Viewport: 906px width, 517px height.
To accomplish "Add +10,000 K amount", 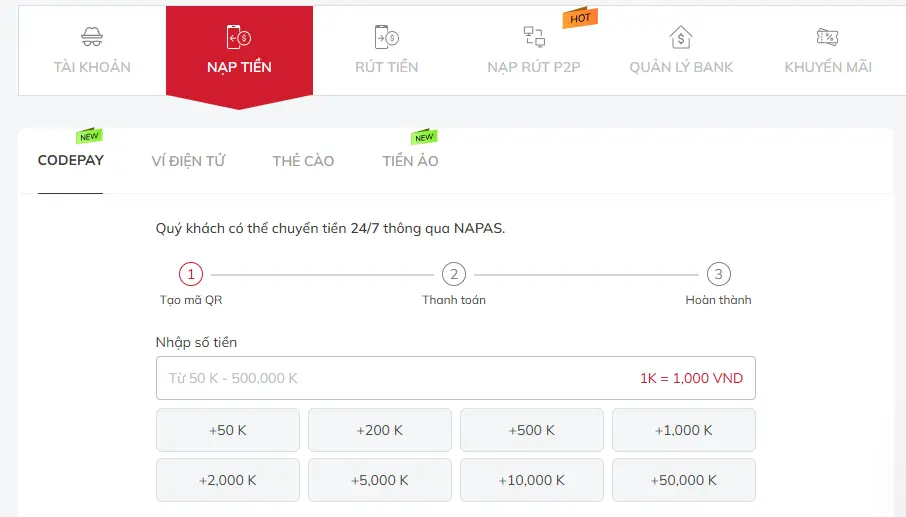I will 532,480.
